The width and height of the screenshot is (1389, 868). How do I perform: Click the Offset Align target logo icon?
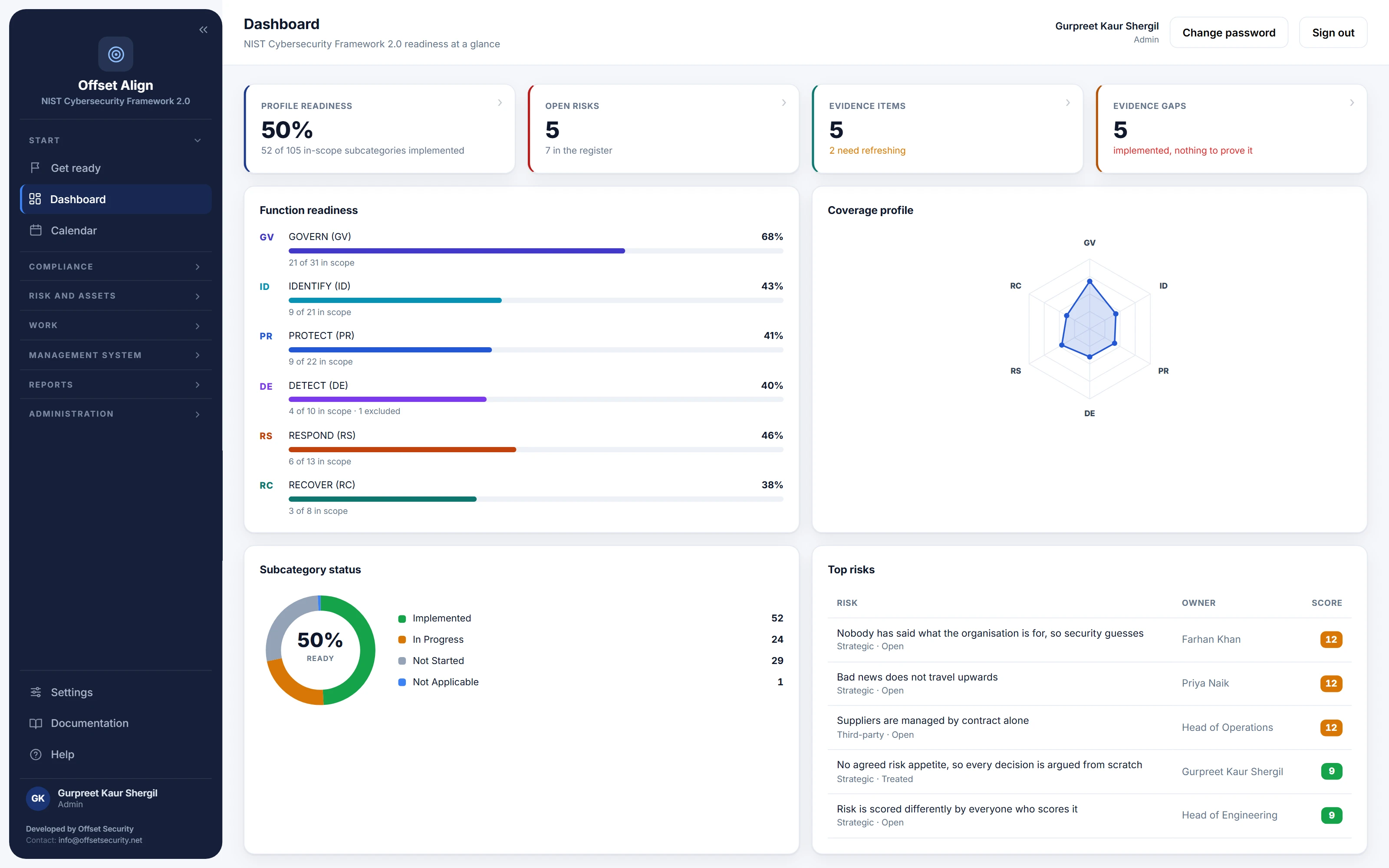coord(116,55)
